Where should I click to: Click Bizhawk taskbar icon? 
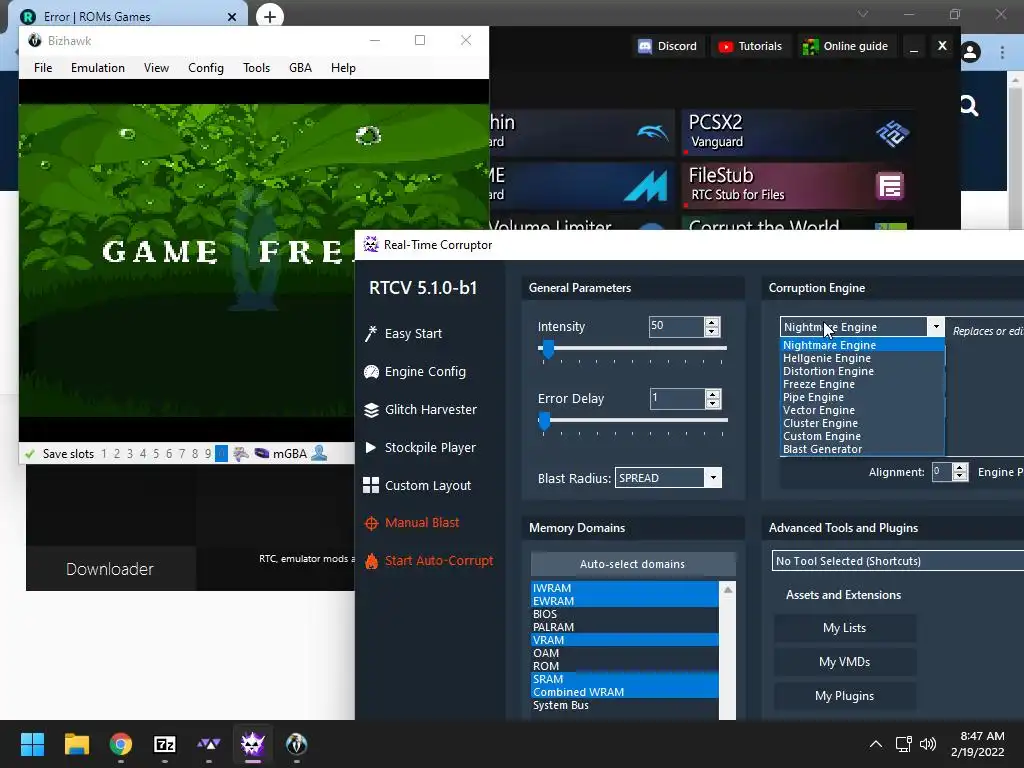pyautogui.click(x=296, y=744)
